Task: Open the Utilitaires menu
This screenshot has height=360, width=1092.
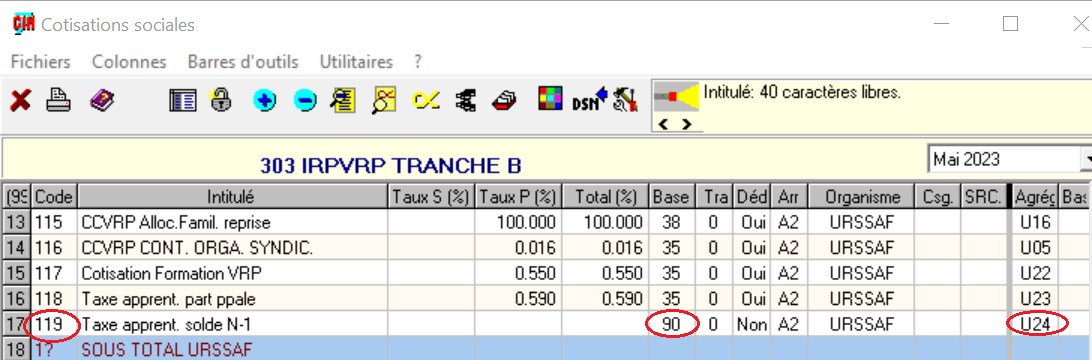Action: coord(356,62)
